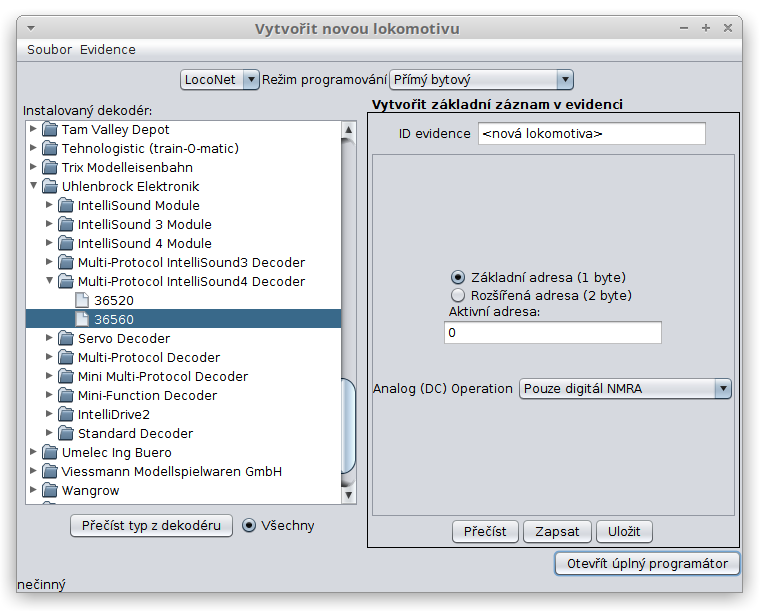Open the Evidence menu
Screen dimensions: 760x611
(108, 50)
